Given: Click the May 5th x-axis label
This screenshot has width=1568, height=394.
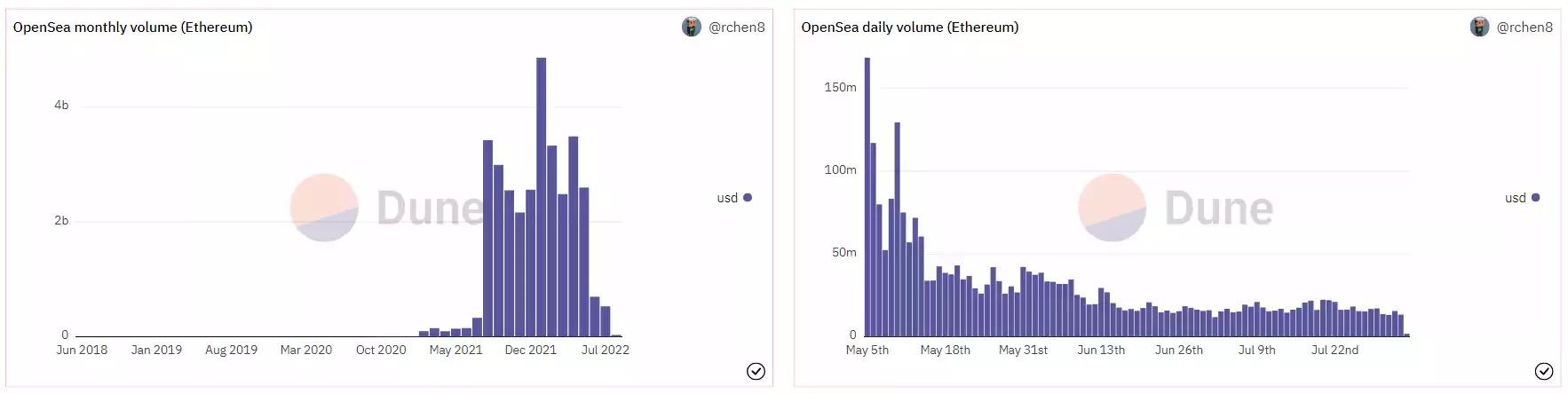Looking at the screenshot, I should point(867,350).
